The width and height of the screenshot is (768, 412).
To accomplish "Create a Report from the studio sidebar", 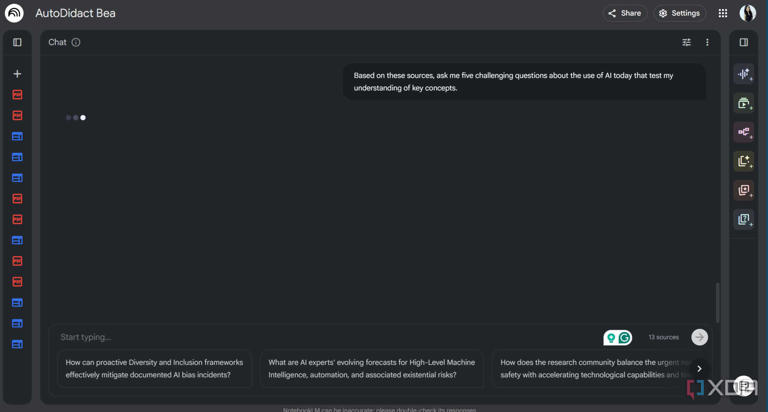I will [744, 161].
